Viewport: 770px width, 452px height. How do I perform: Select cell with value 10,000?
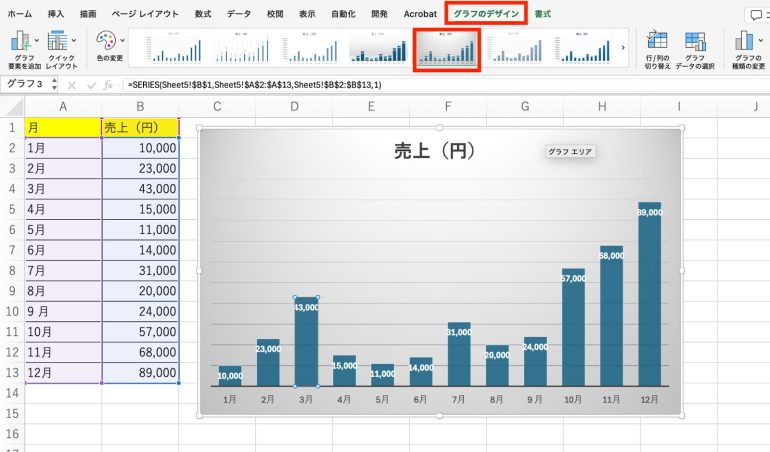[x=140, y=148]
